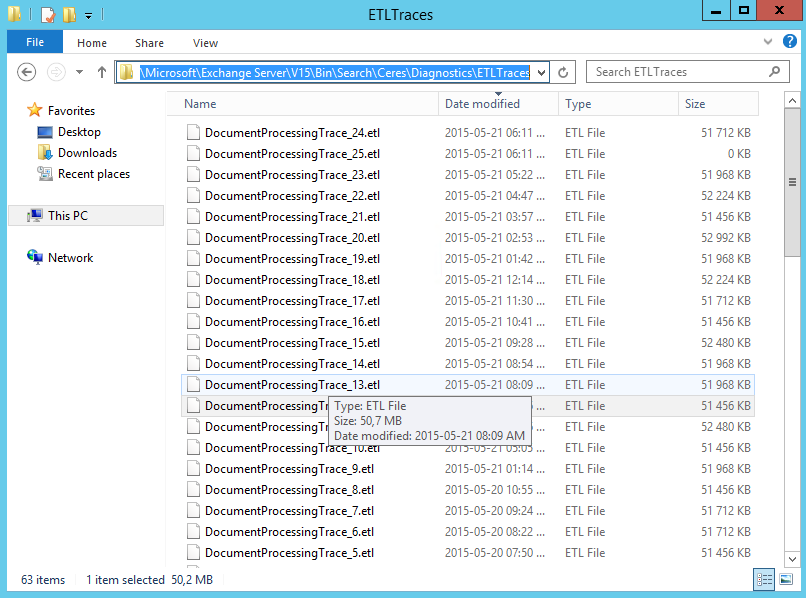Screen dimensions: 806x598
Task: Click the 52 992 KB size cell
Action: (x=726, y=238)
